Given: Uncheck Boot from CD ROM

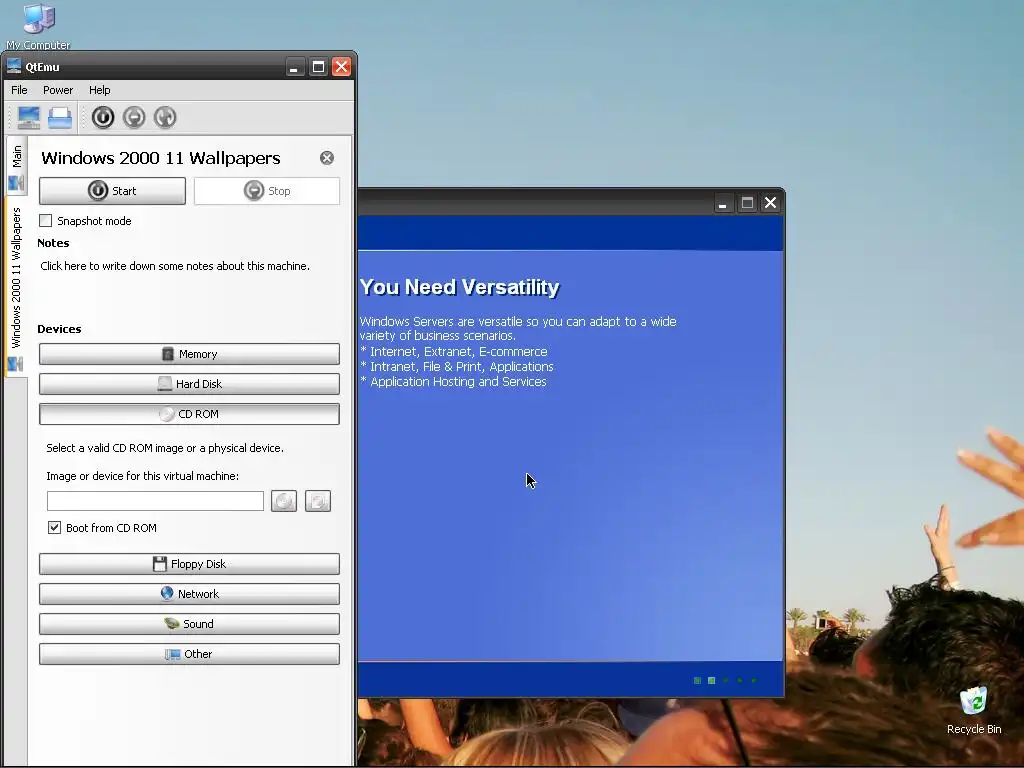Looking at the screenshot, I should [x=54, y=528].
